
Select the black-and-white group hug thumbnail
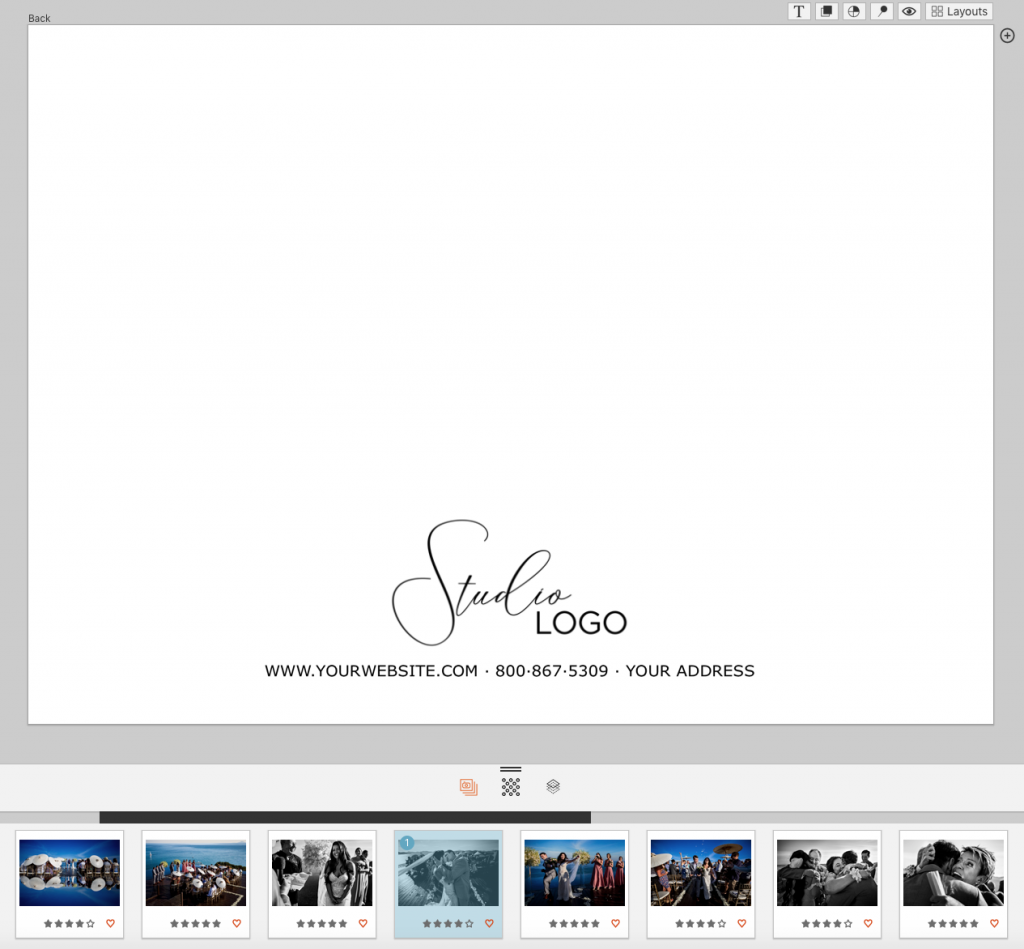pyautogui.click(x=827, y=873)
